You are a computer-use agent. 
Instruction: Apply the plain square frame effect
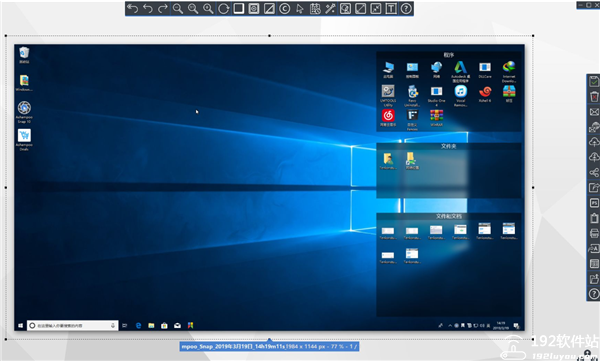pos(238,8)
